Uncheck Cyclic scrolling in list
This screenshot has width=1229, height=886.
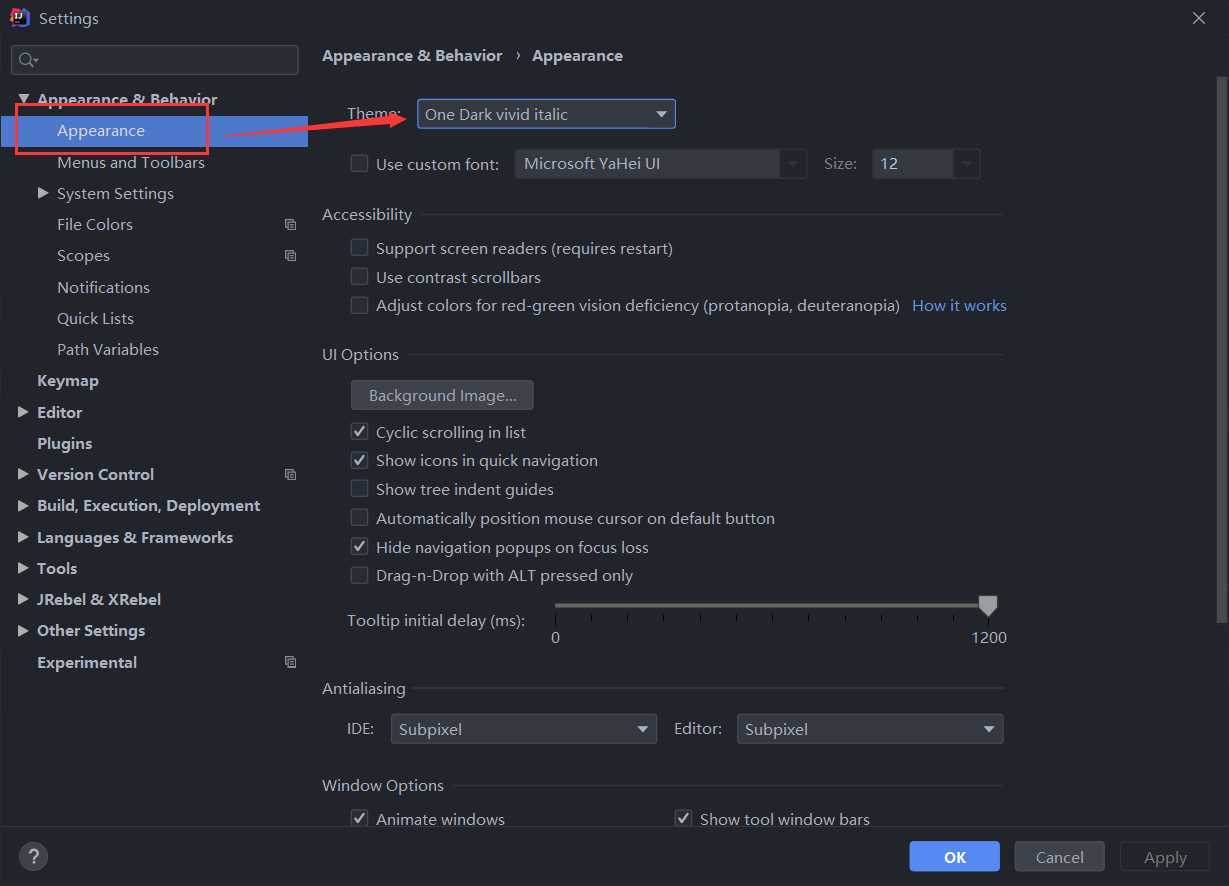pyautogui.click(x=360, y=432)
